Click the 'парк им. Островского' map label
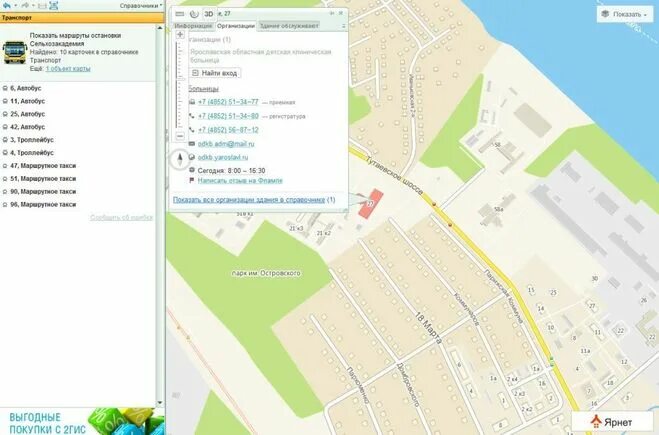The height and width of the screenshot is (435, 659). [266, 273]
